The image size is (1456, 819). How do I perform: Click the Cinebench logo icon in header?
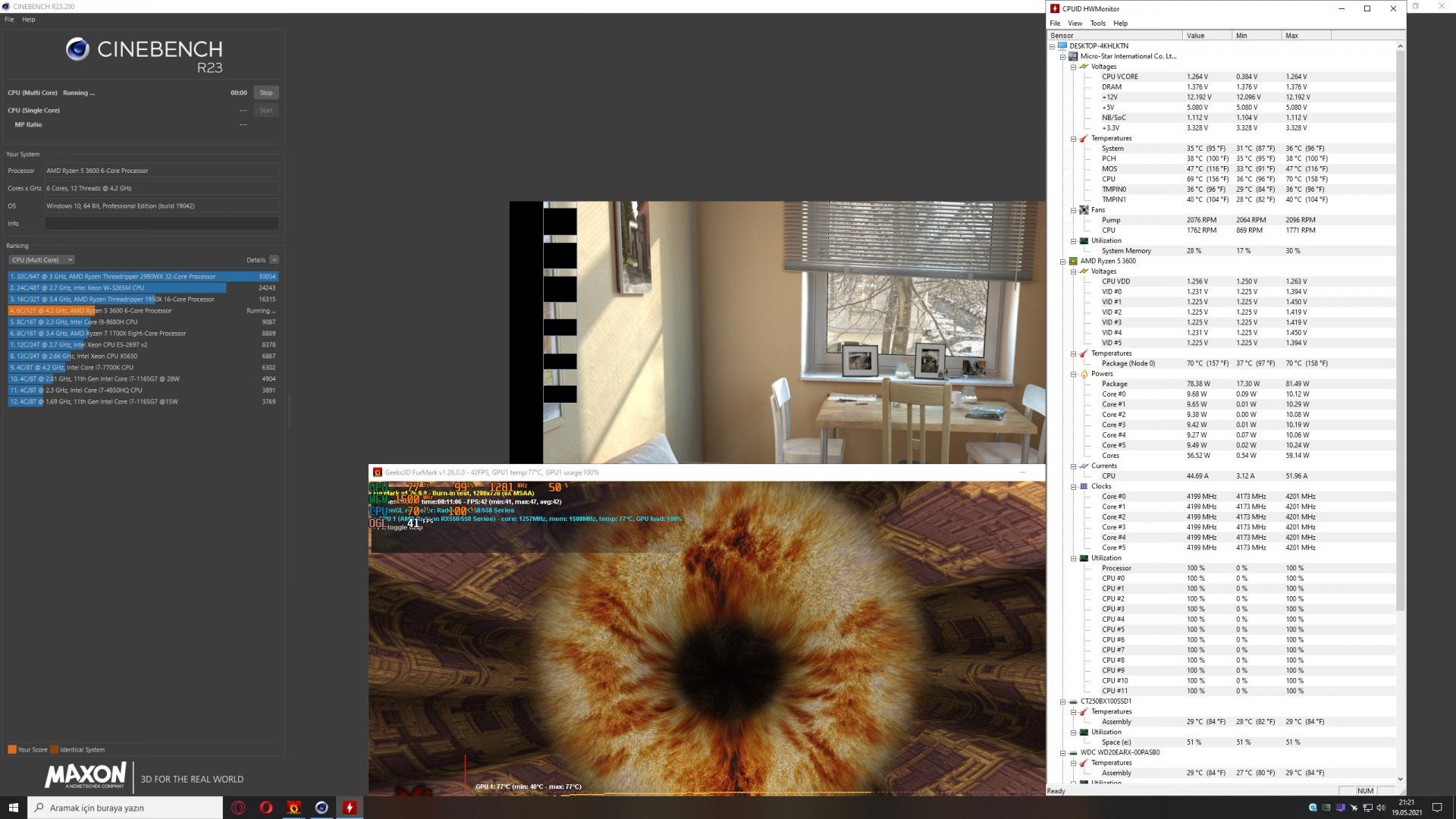(x=77, y=49)
